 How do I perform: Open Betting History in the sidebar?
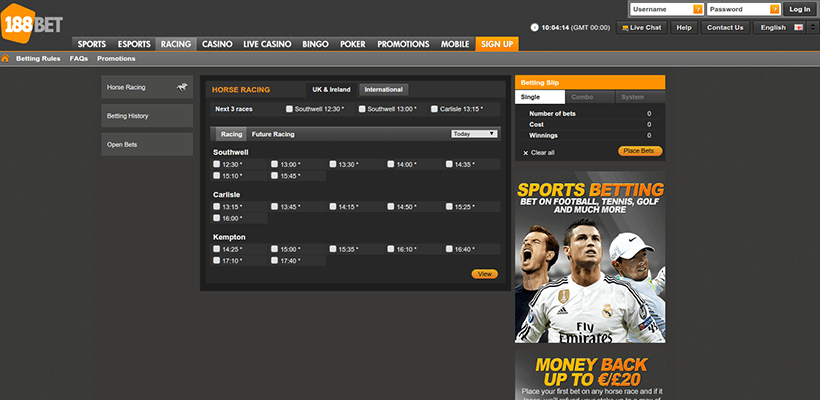tap(147, 116)
